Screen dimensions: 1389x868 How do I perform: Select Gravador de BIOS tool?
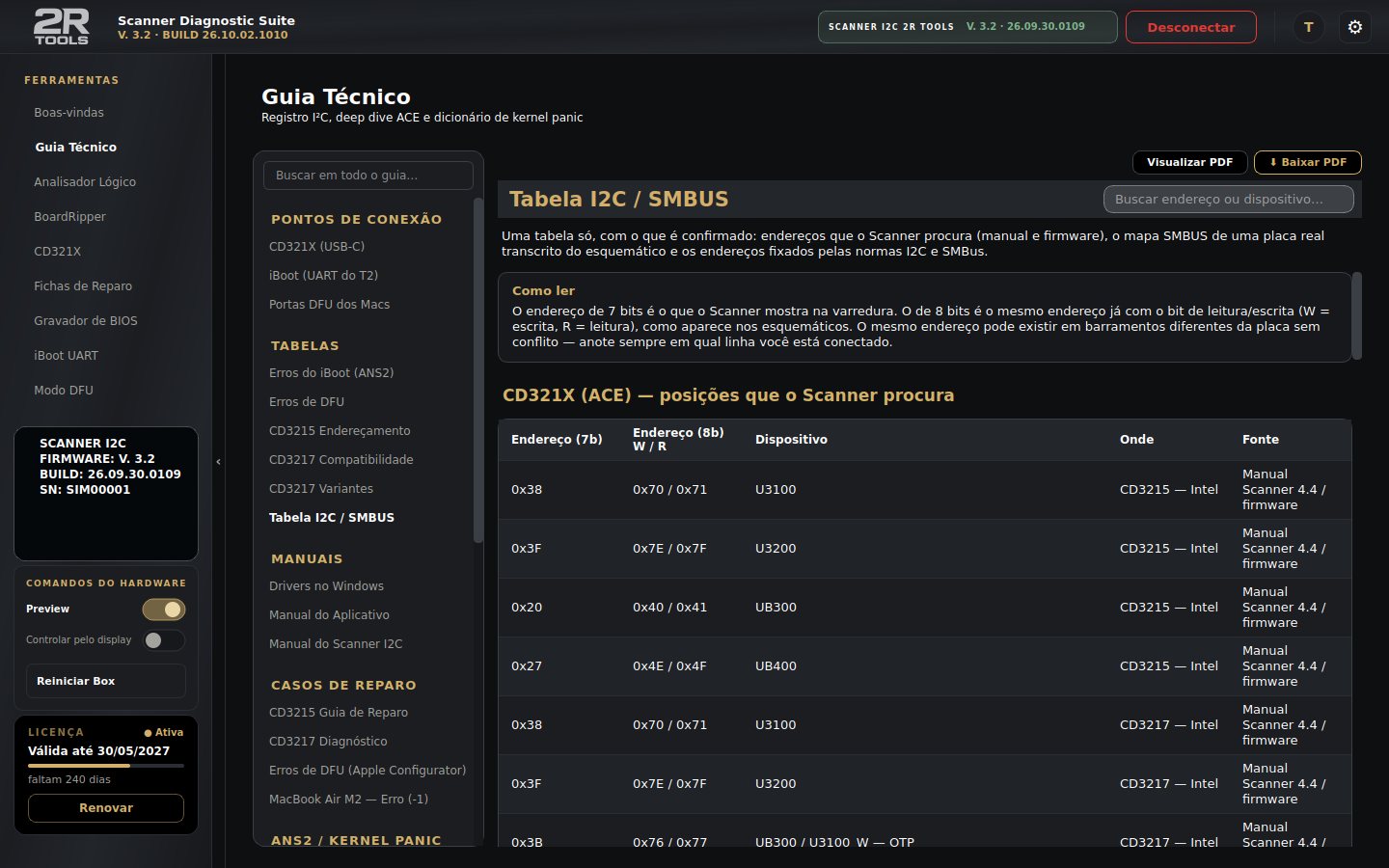[x=86, y=320]
